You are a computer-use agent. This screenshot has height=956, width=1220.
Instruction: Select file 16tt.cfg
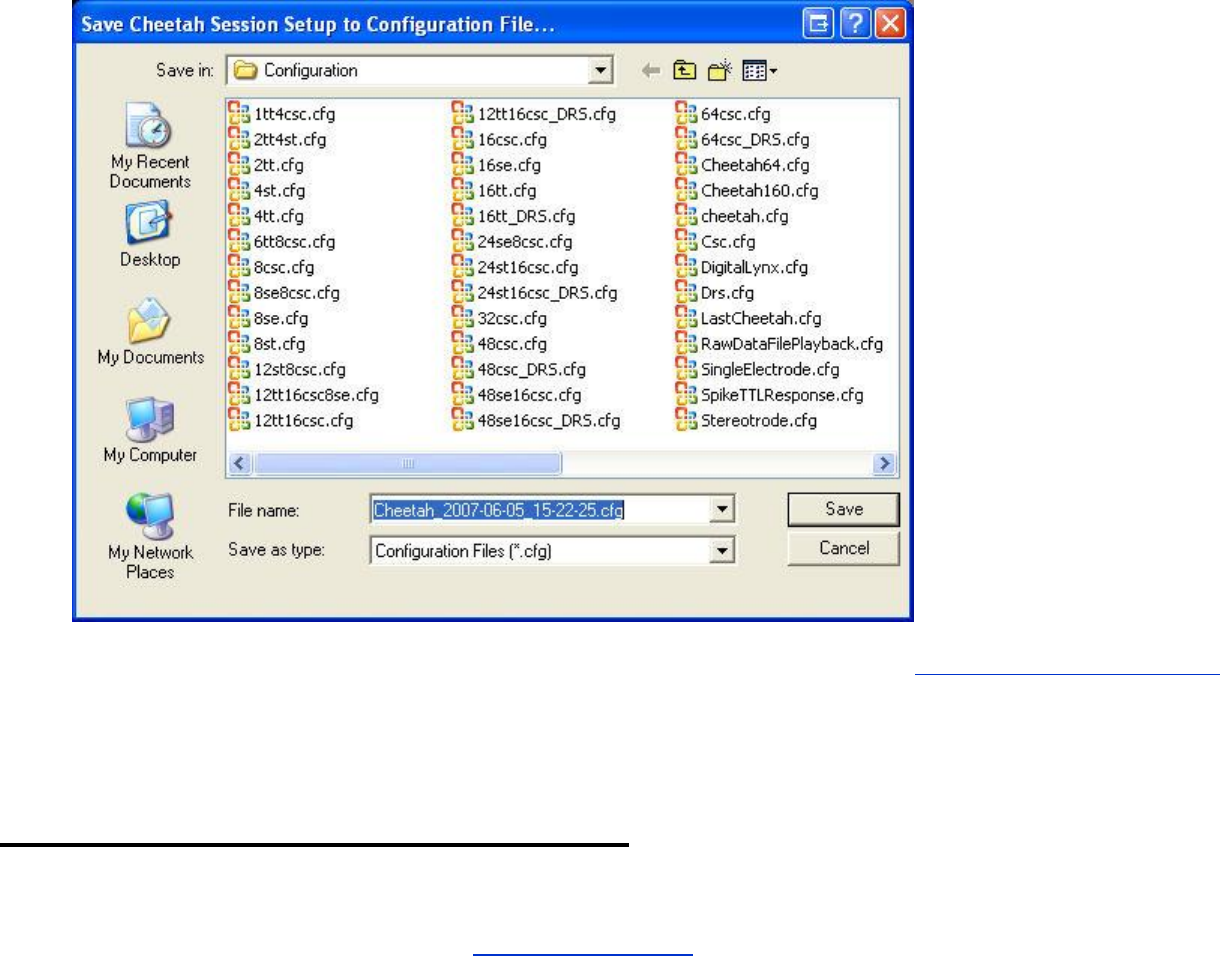tap(496, 191)
